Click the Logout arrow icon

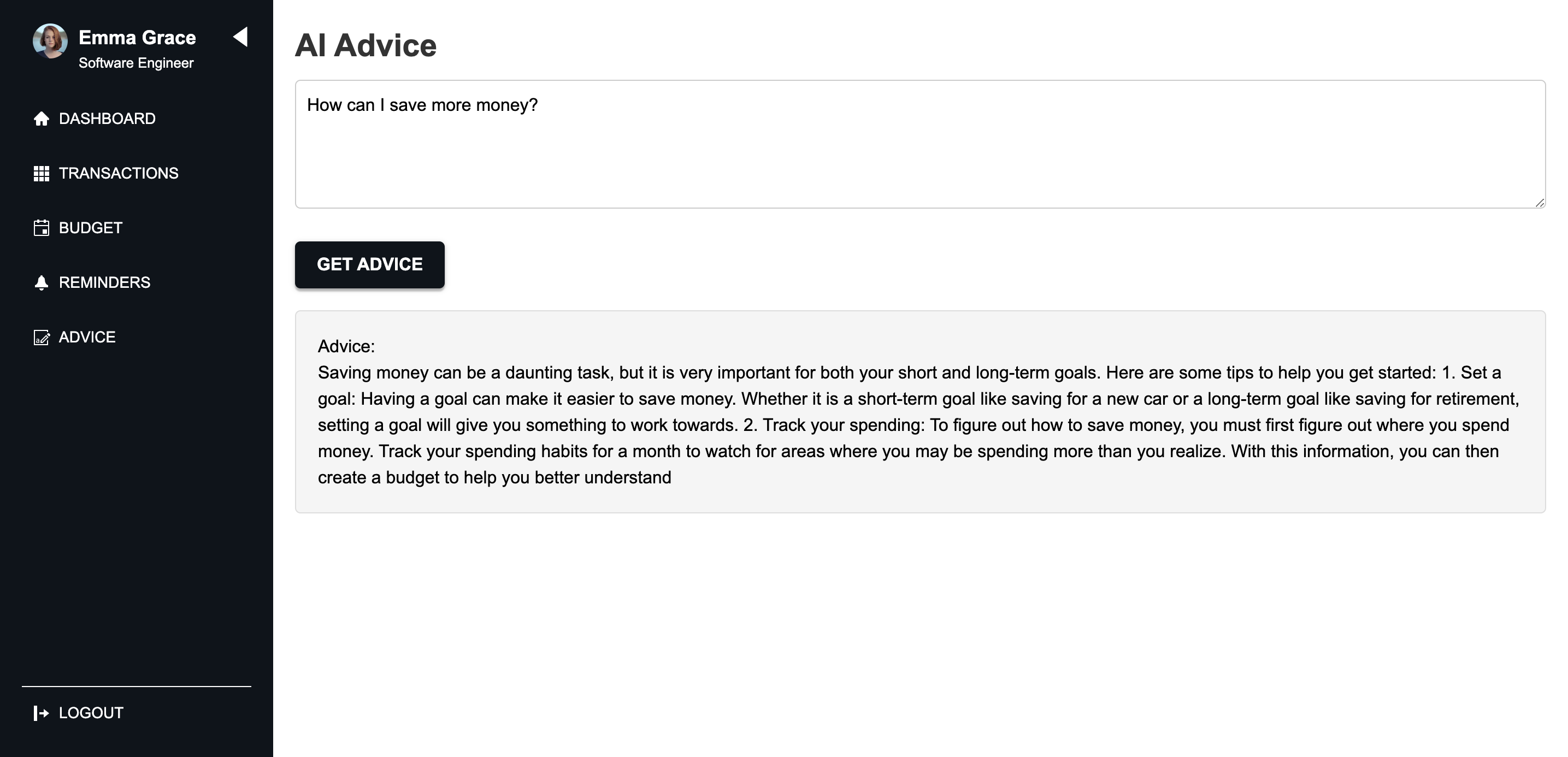point(42,713)
